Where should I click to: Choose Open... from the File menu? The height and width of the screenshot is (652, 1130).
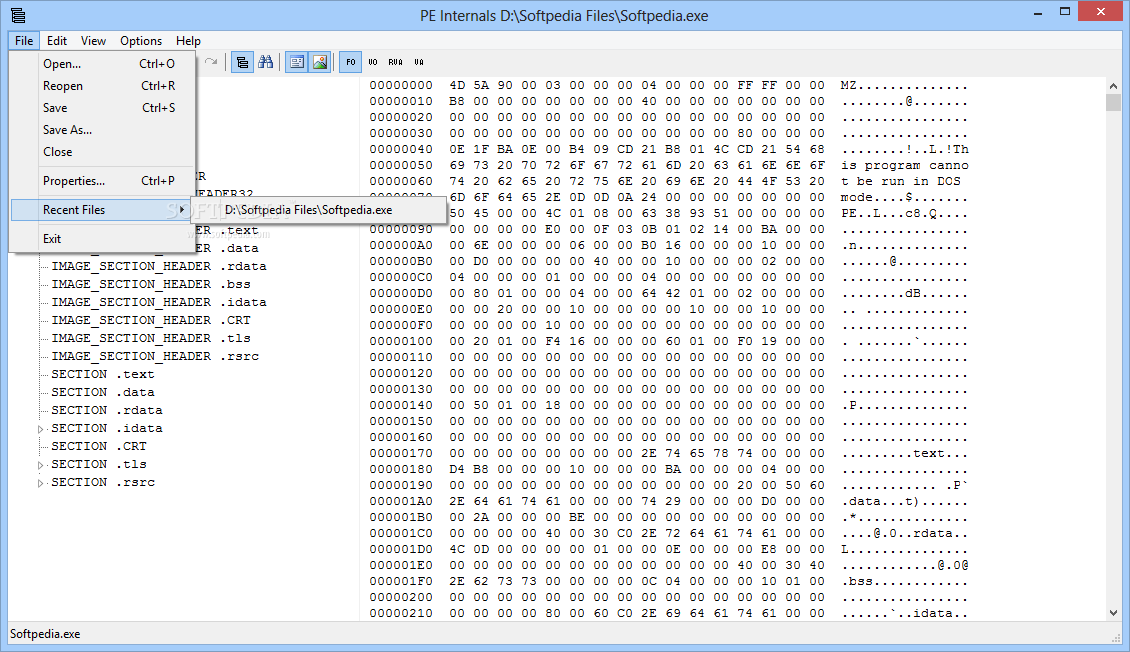pyautogui.click(x=102, y=63)
